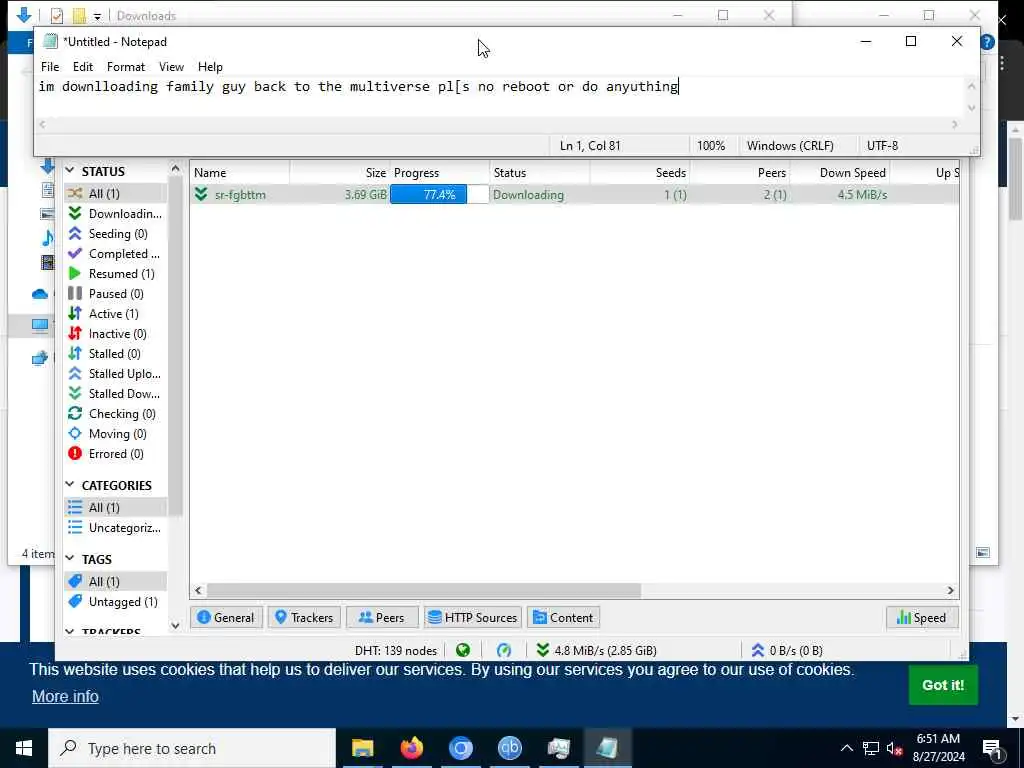
Task: Filter by Stalled Downloading status
Action: click(x=116, y=394)
